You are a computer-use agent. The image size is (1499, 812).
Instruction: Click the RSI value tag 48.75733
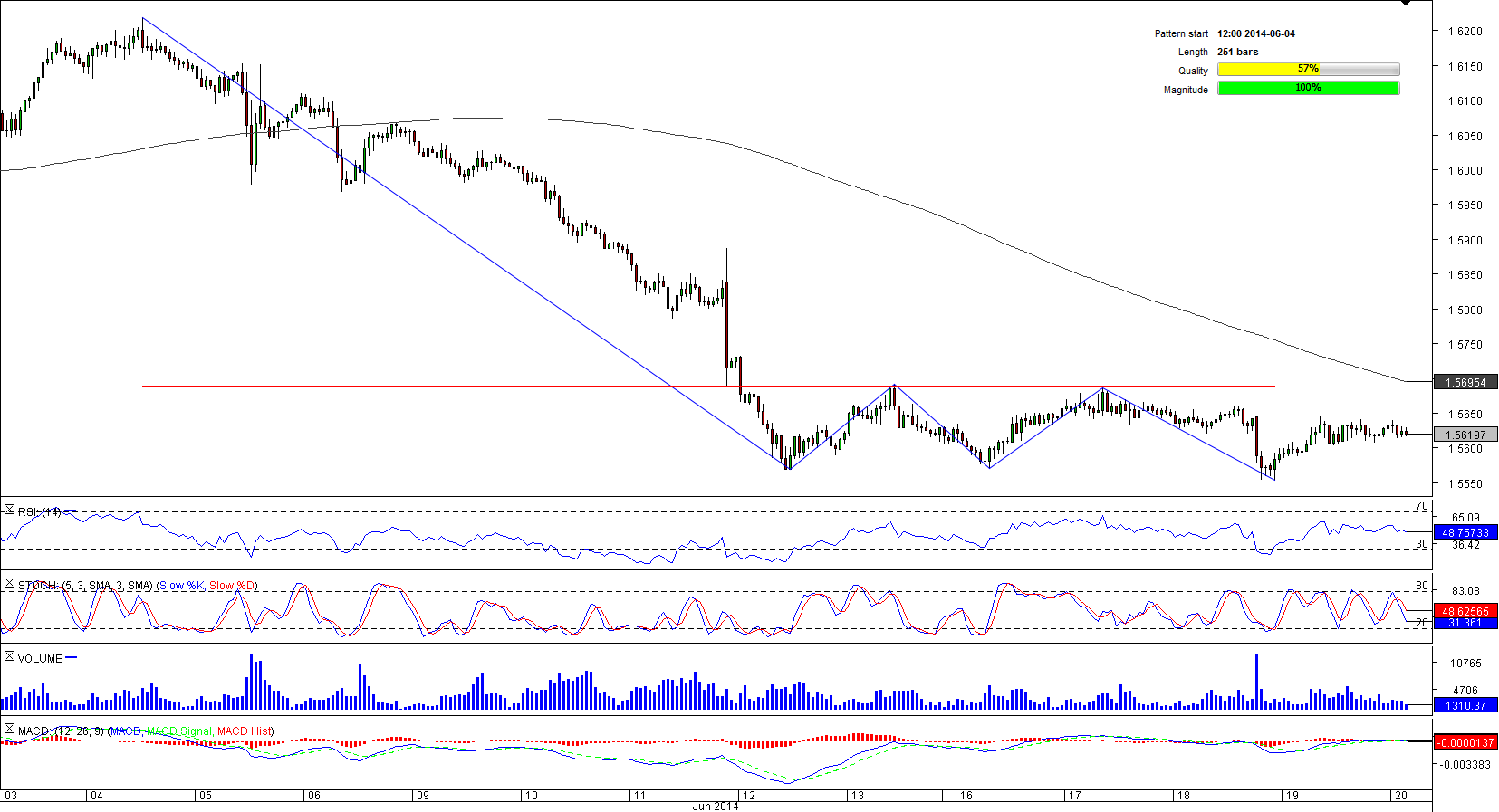coord(1465,532)
